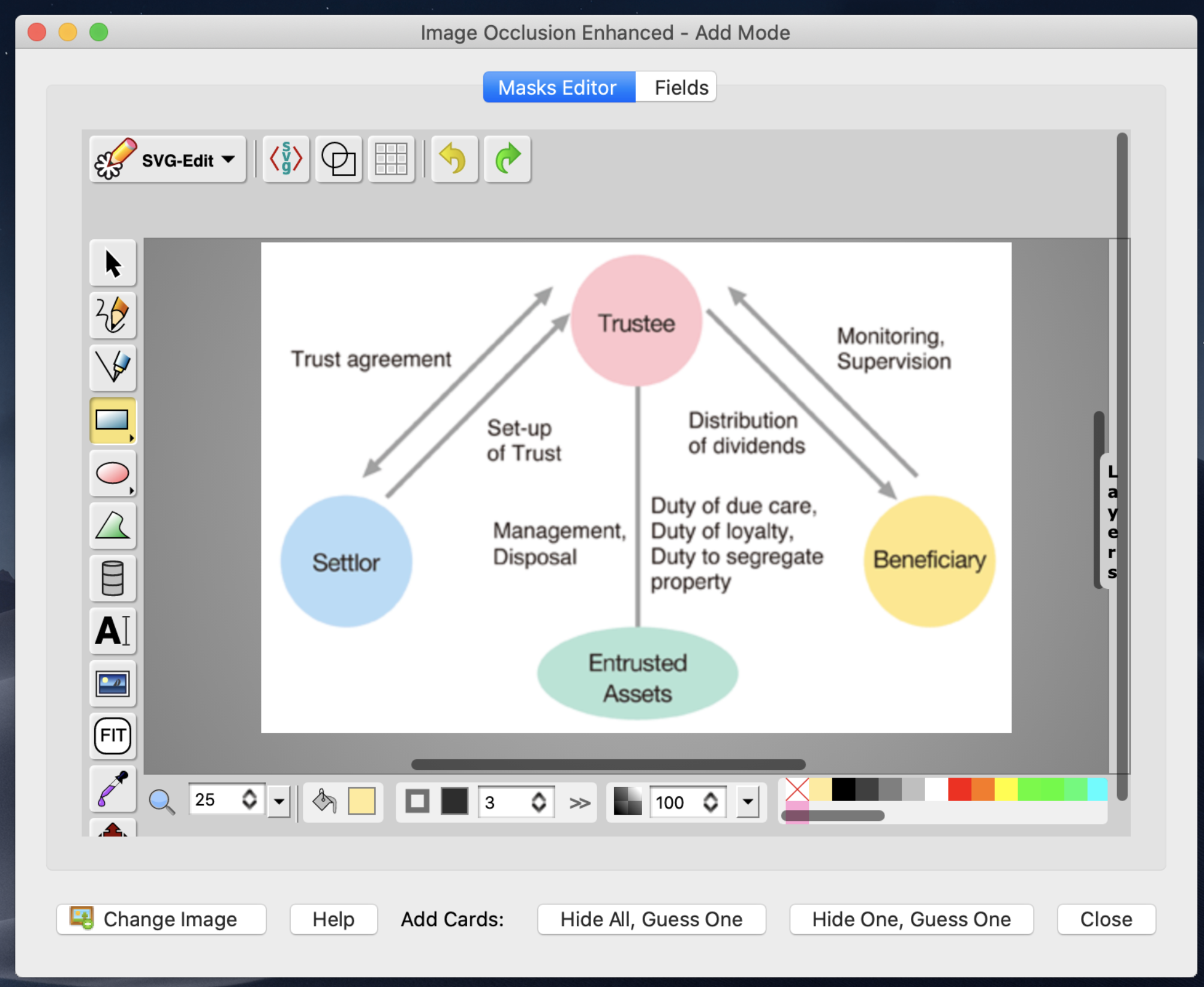
Task: Open the fill color swatch
Action: (362, 801)
